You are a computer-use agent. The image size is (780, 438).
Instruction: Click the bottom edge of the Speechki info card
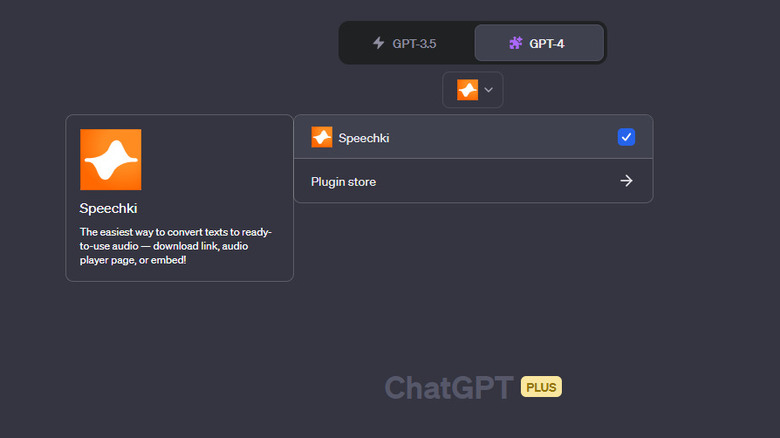coord(180,279)
